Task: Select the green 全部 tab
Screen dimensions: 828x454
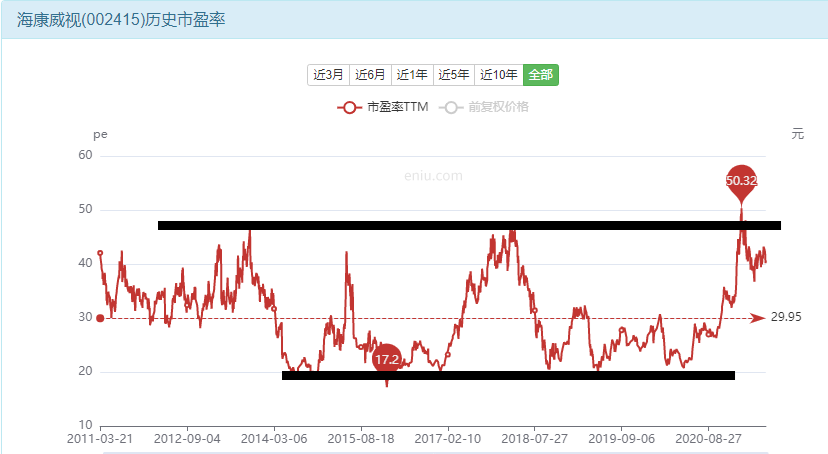Action: [x=541, y=75]
